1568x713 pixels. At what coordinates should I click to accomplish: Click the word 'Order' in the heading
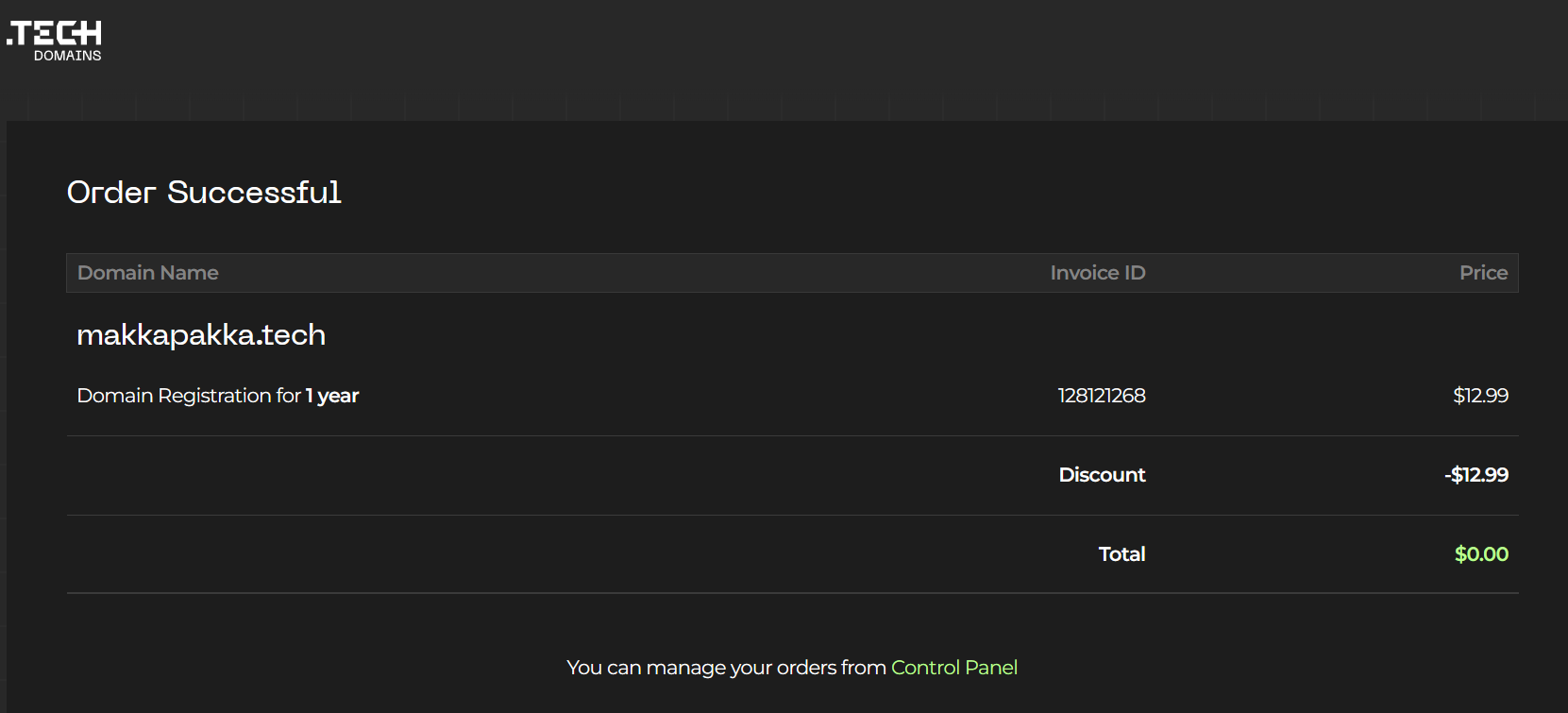111,193
